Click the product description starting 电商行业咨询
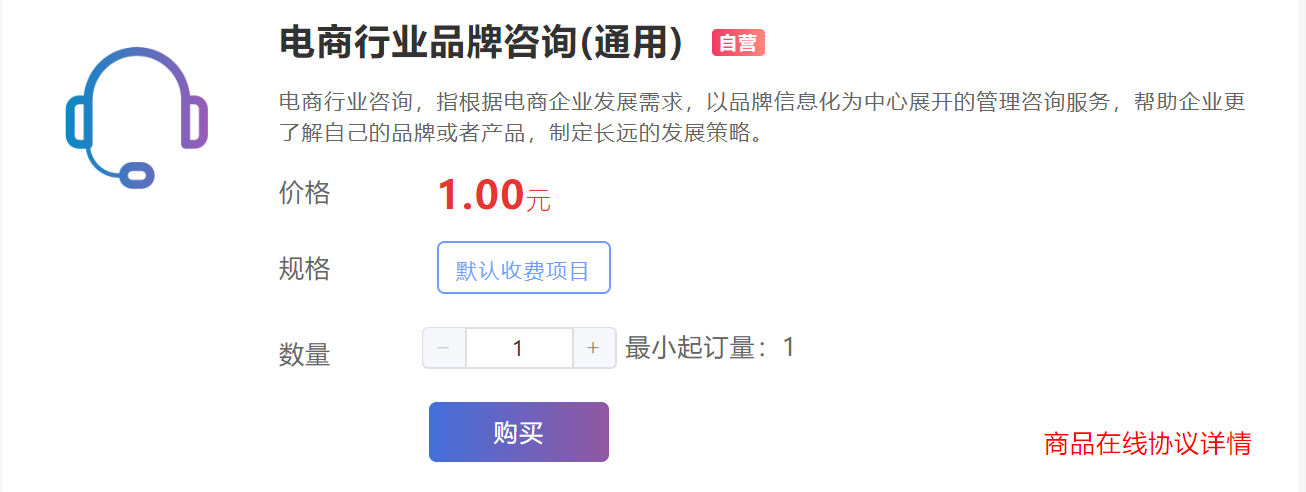Image resolution: width=1306 pixels, height=492 pixels. [762, 117]
